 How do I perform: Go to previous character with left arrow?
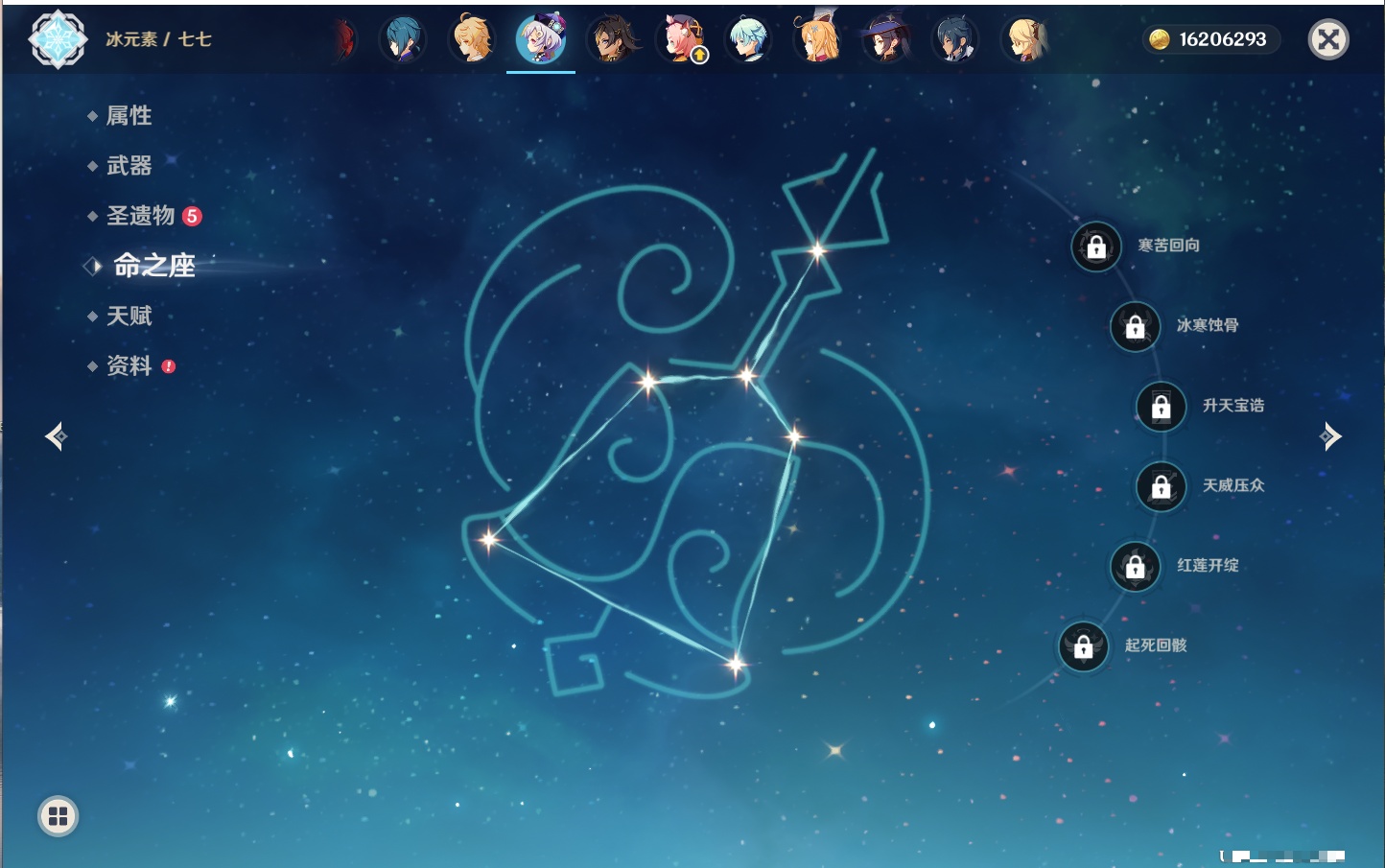coord(56,436)
